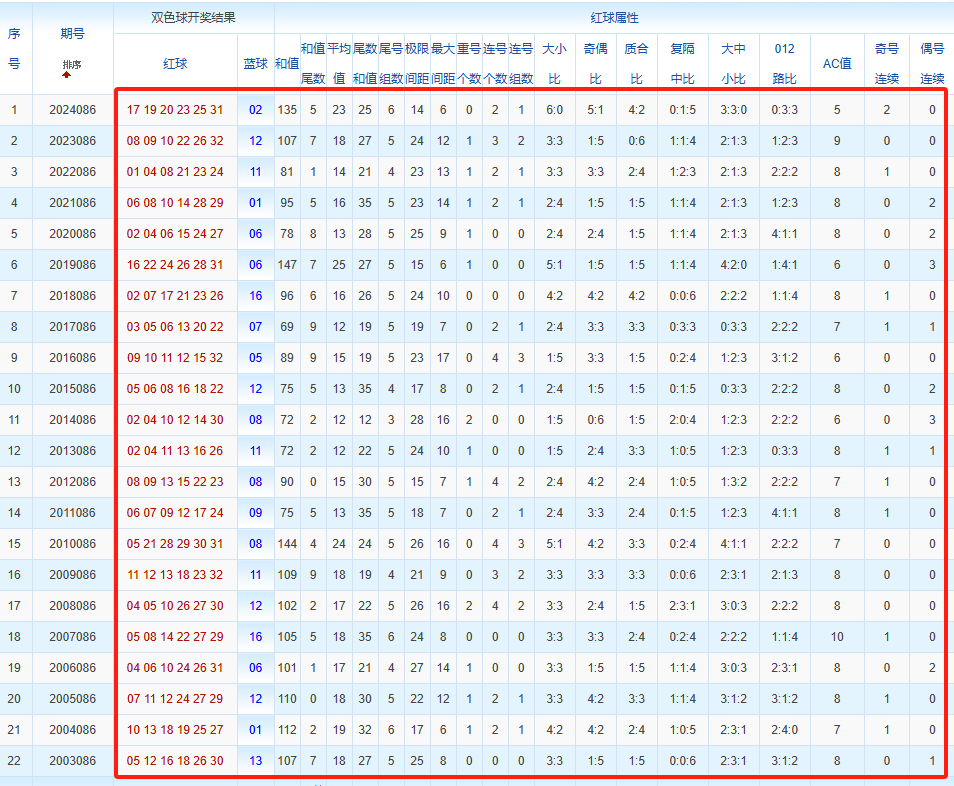Click blue ball 07 in row 2017086
Viewport: 954px width, 786px height.
pos(256,327)
